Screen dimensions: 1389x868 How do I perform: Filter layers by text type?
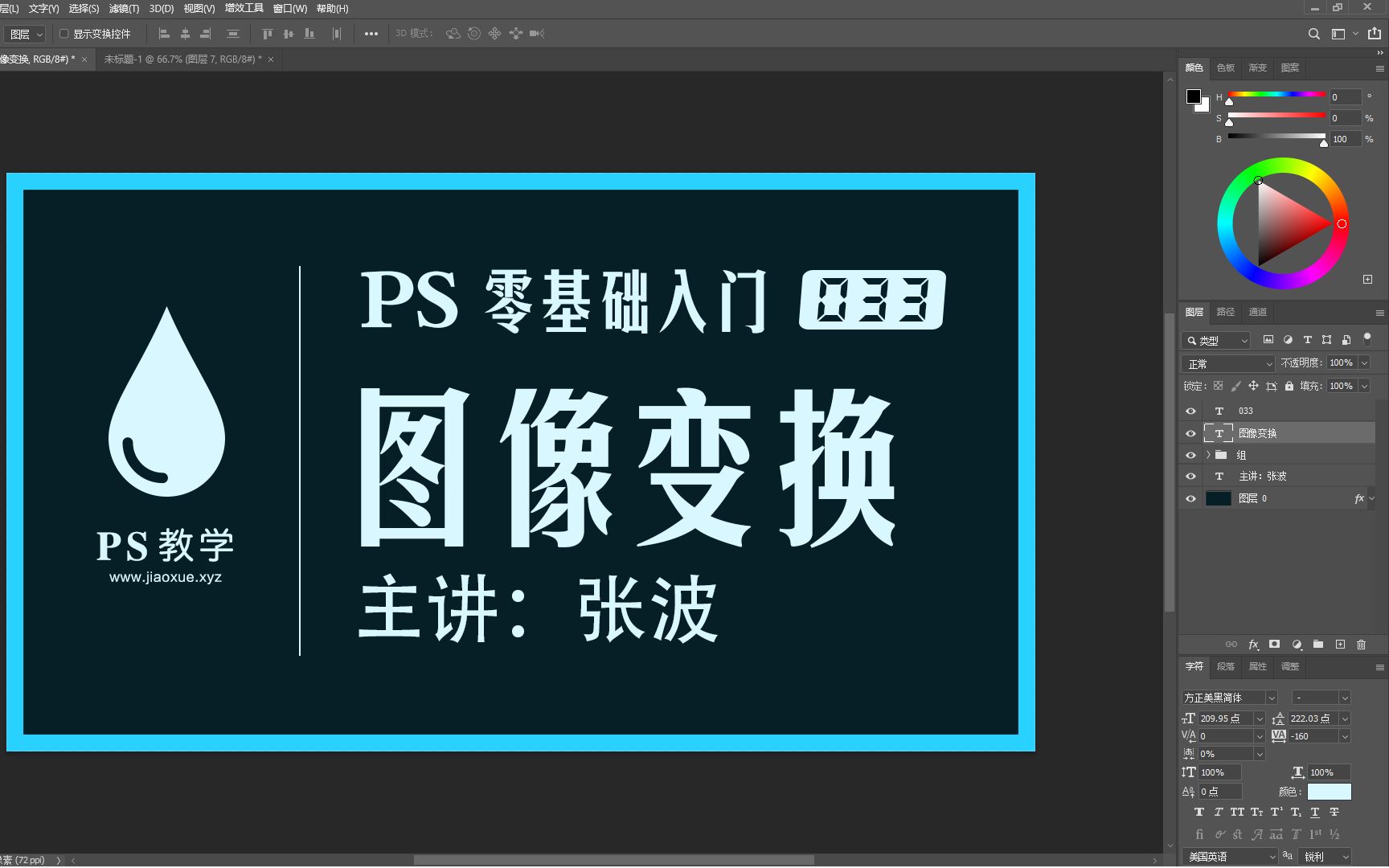pyautogui.click(x=1307, y=340)
